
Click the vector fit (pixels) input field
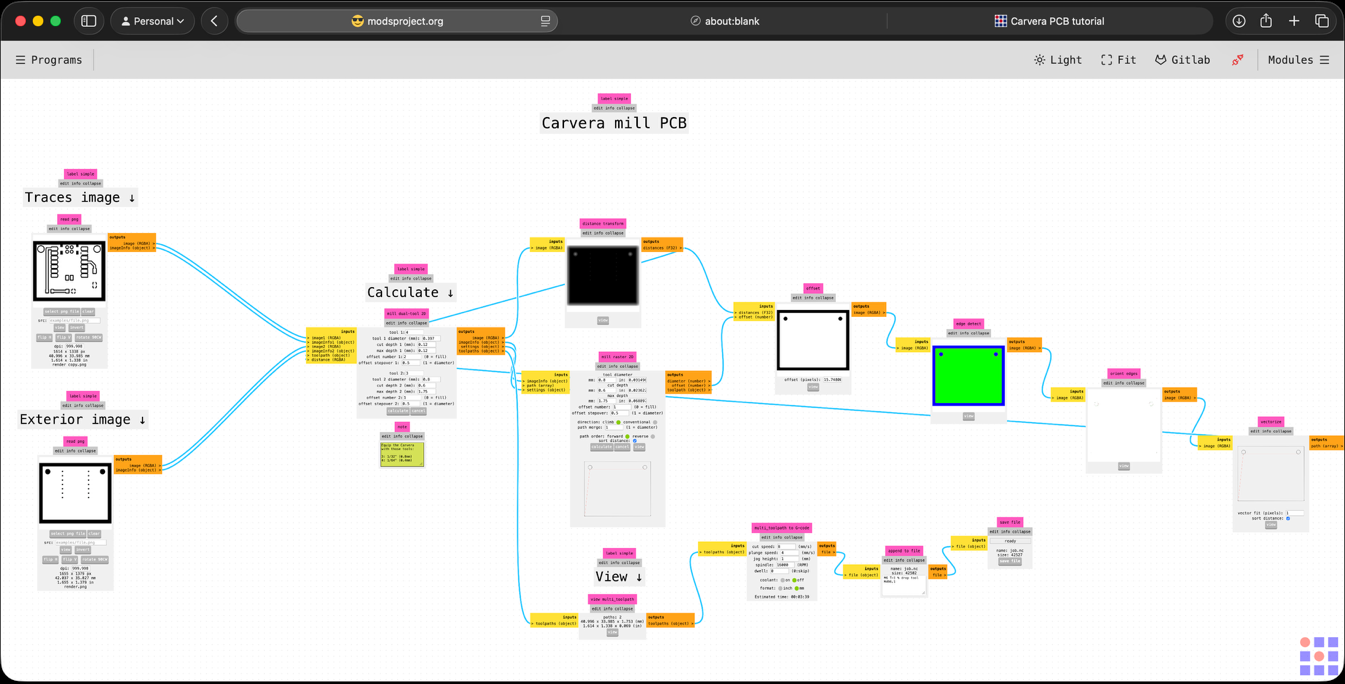point(1295,513)
